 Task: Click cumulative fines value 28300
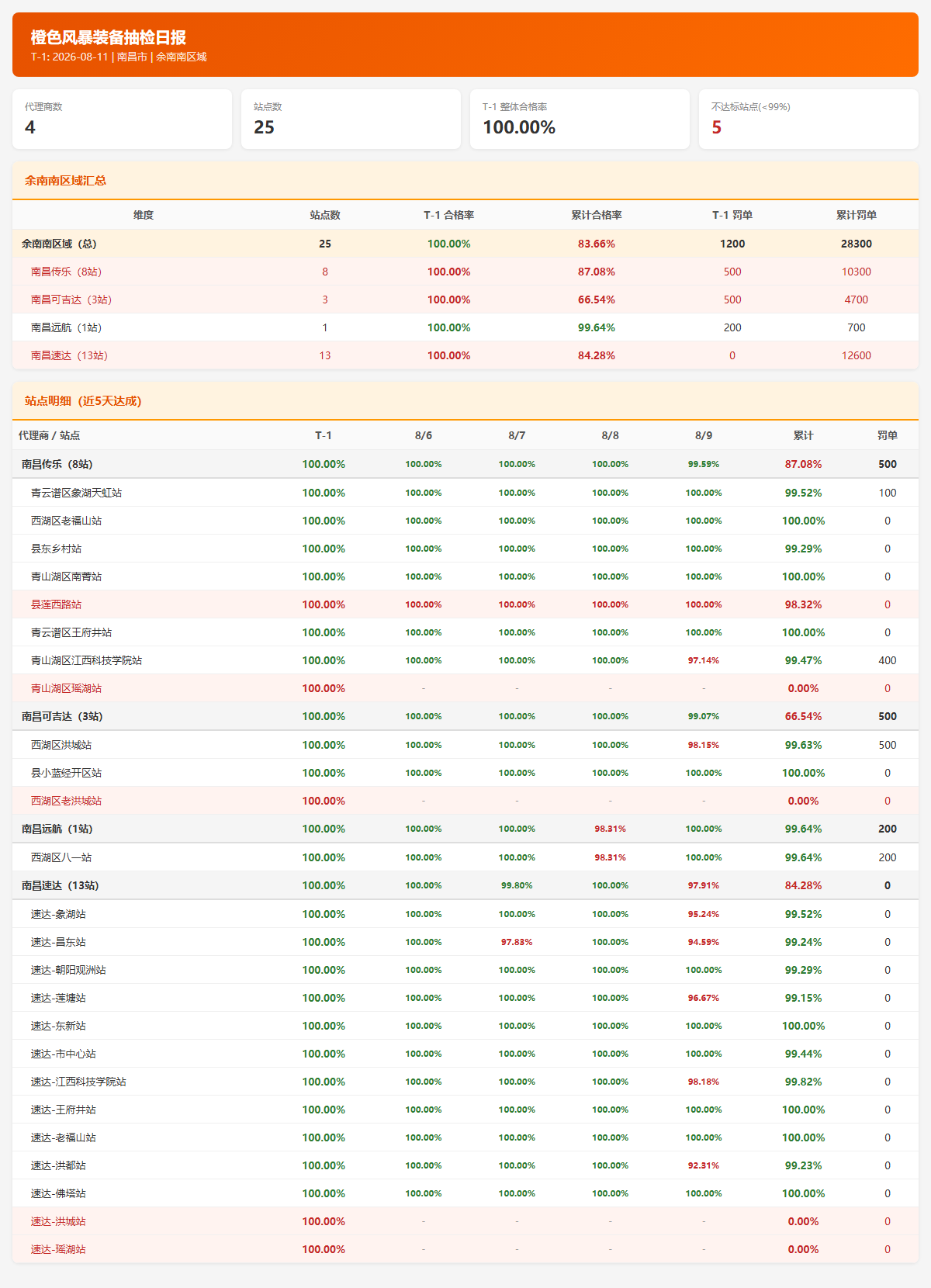click(x=857, y=244)
